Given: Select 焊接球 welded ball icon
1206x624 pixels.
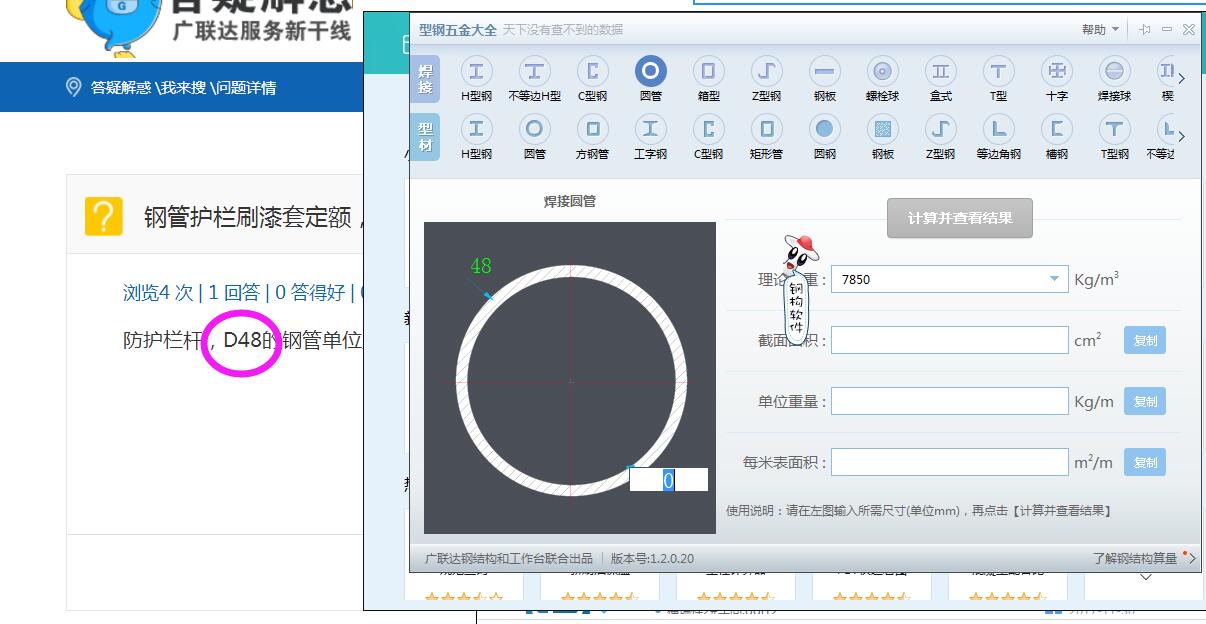Looking at the screenshot, I should click(x=1114, y=79).
